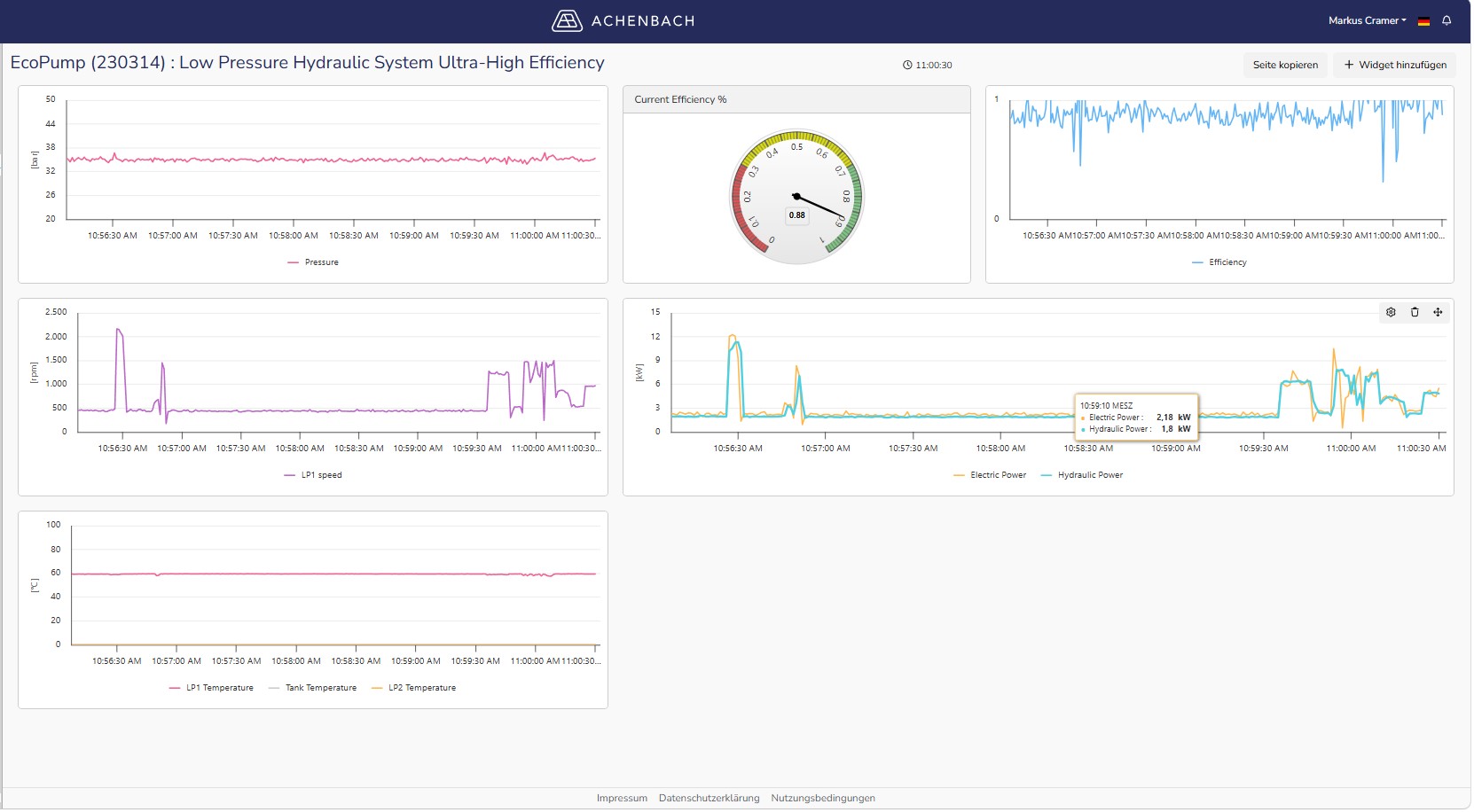Open widget settings gear on power chart
The height and width of the screenshot is (812, 1474).
1392,313
